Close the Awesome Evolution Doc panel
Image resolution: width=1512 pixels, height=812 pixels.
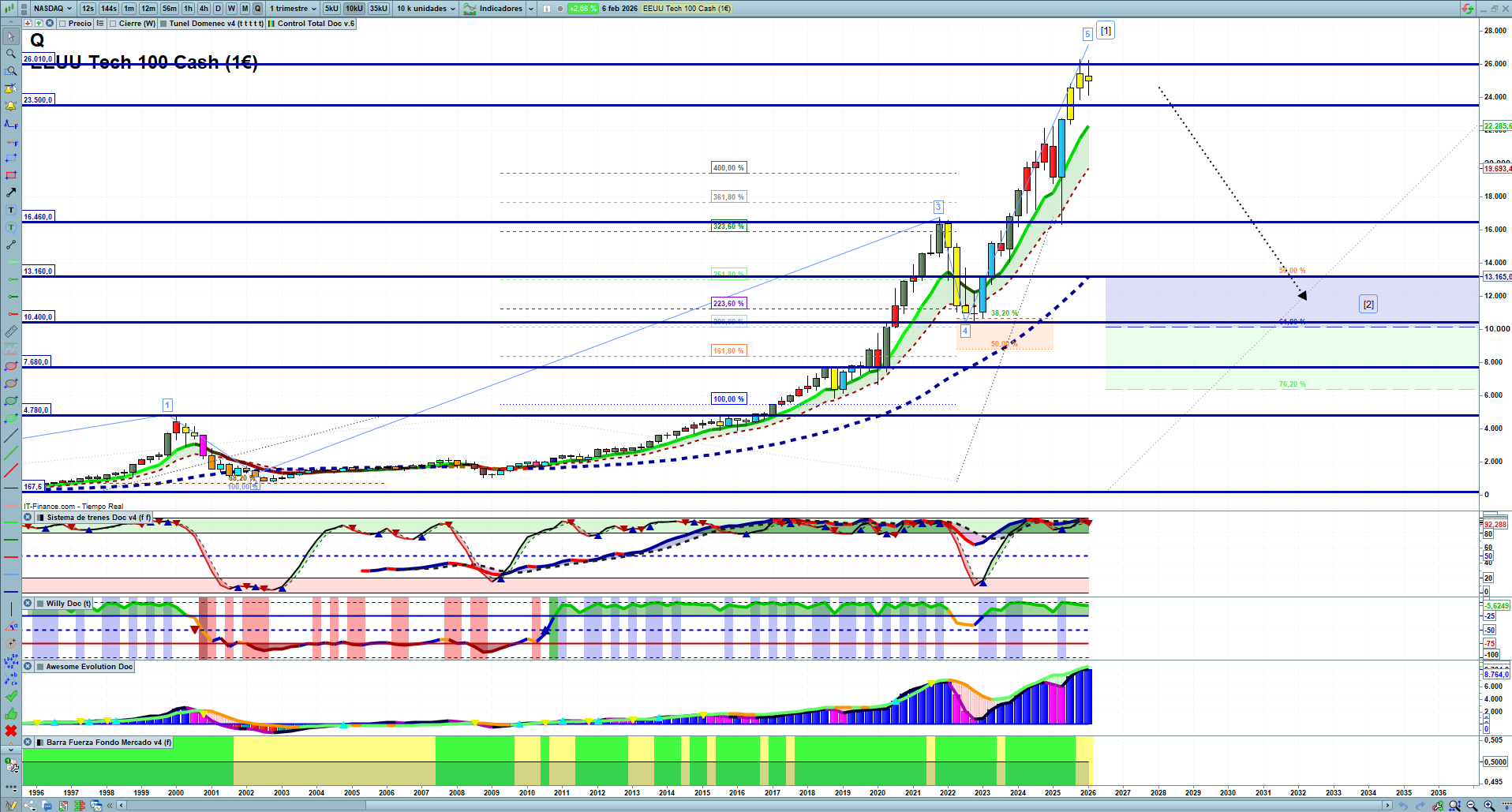click(x=28, y=667)
